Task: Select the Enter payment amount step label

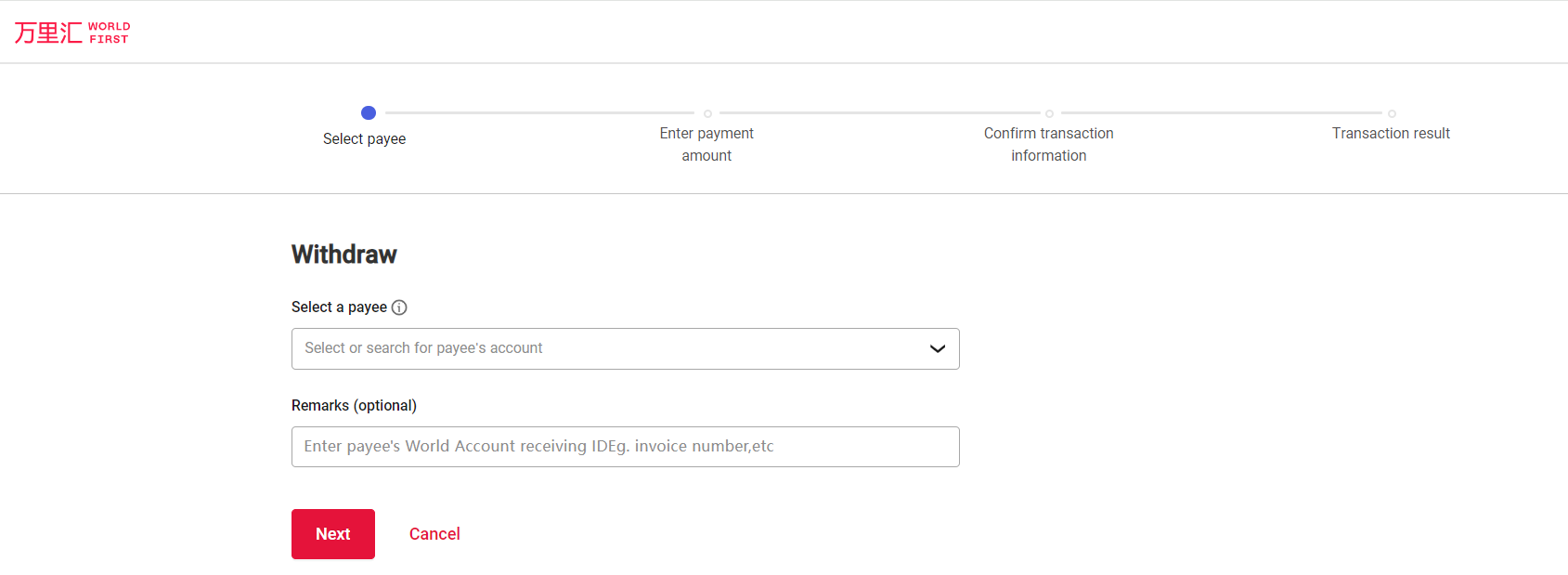Action: (706, 145)
